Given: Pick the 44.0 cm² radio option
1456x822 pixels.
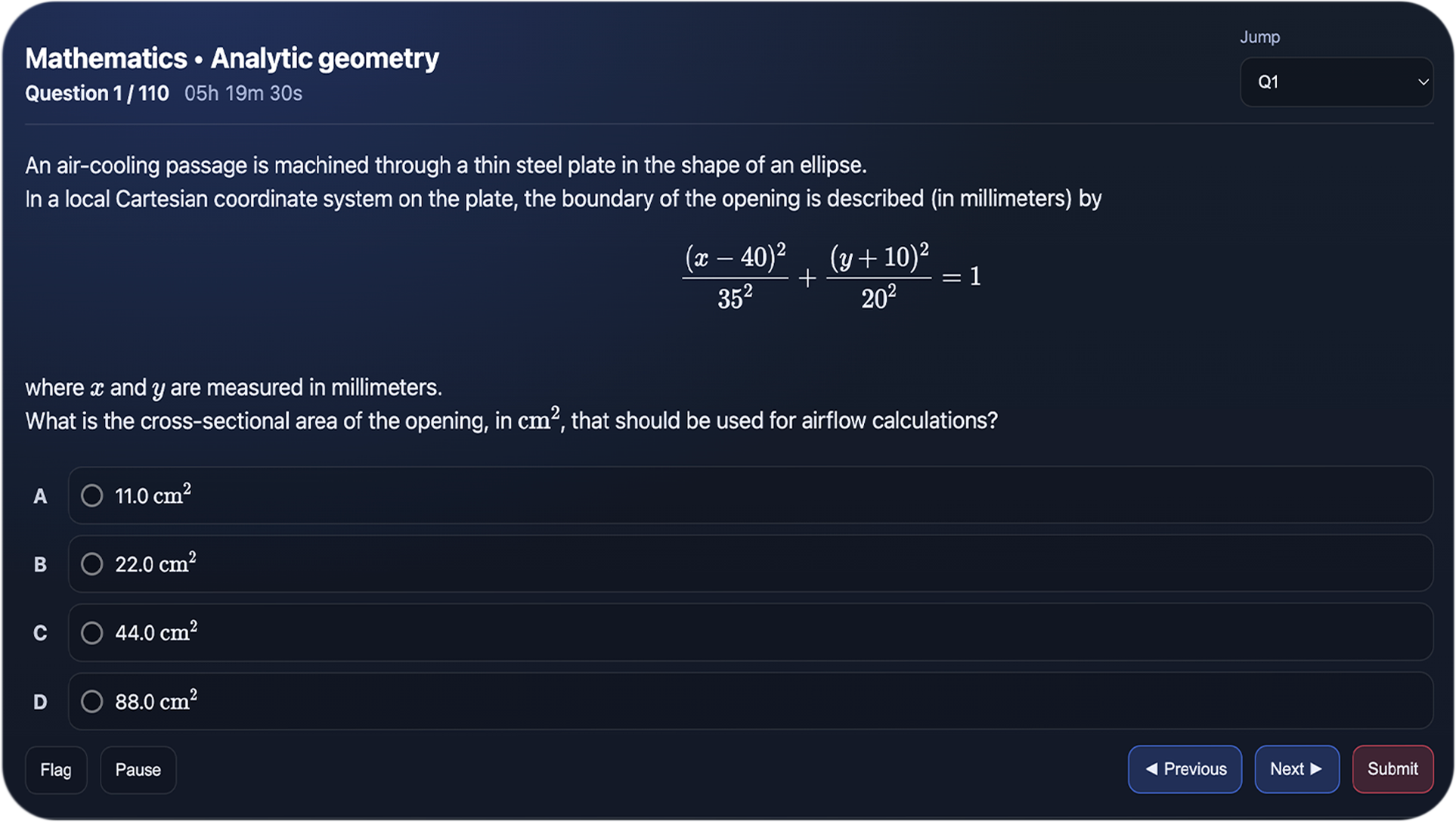Looking at the screenshot, I should tap(92, 632).
